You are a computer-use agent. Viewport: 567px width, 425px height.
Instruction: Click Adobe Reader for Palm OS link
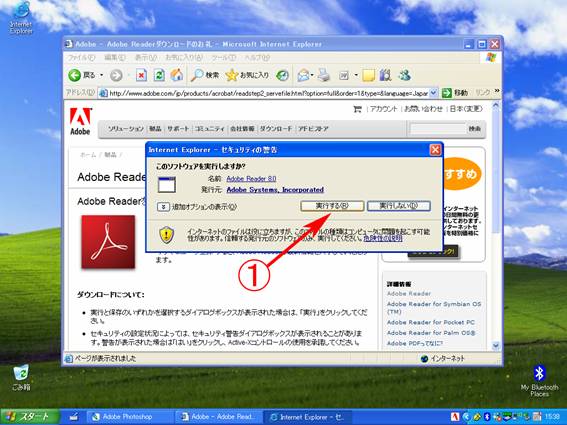[x=431, y=333]
